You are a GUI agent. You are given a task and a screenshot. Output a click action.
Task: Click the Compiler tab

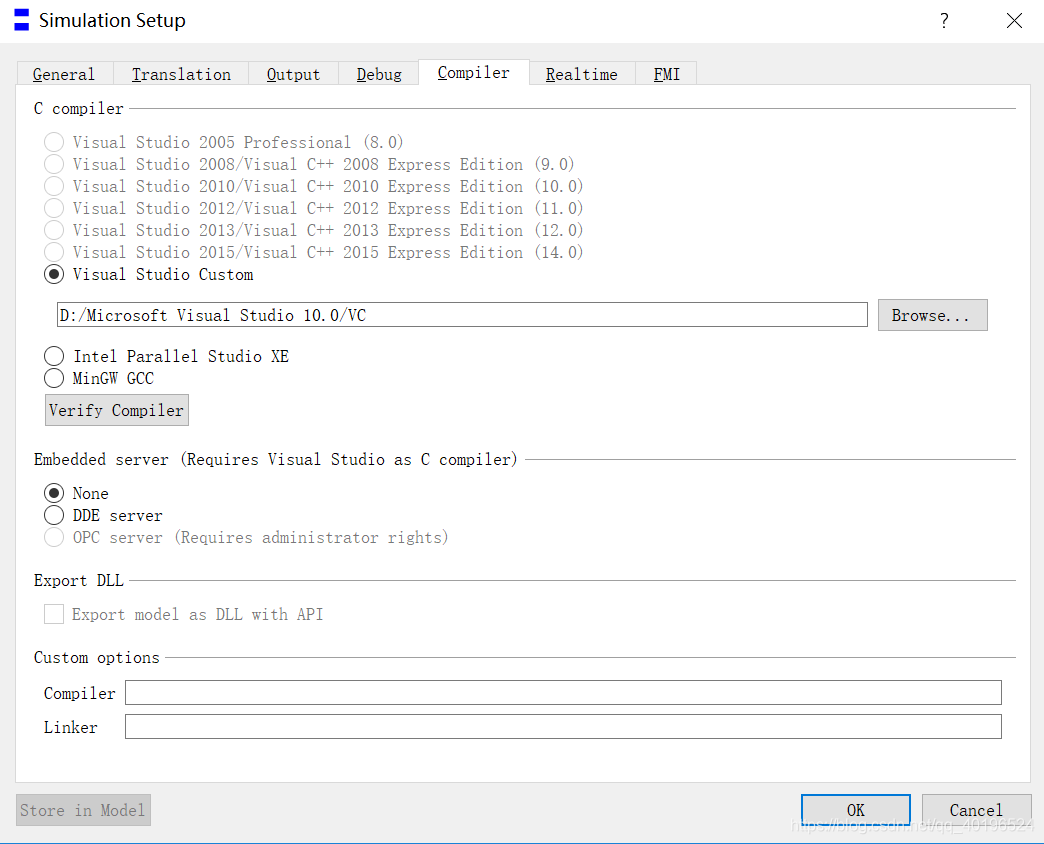(473, 73)
